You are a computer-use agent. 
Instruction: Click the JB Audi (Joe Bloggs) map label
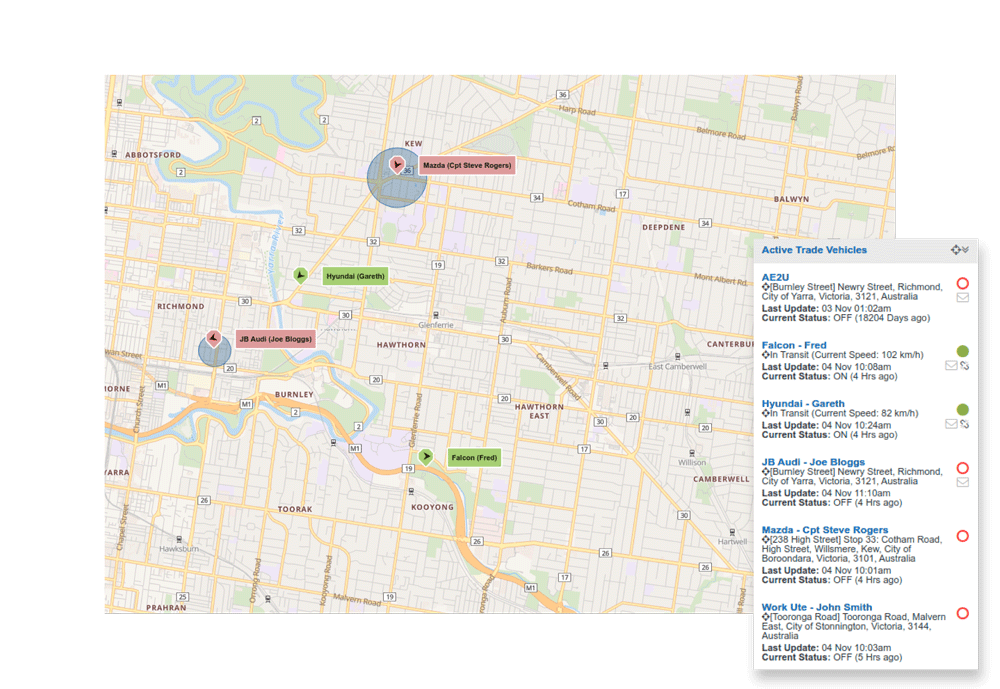tap(276, 339)
